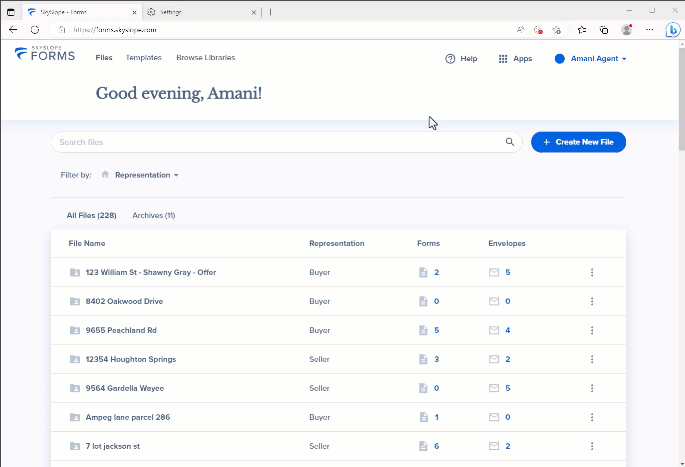Viewport: 685px width, 467px height.
Task: Open more options for 12354 Houghton Springs
Action: tap(592, 359)
